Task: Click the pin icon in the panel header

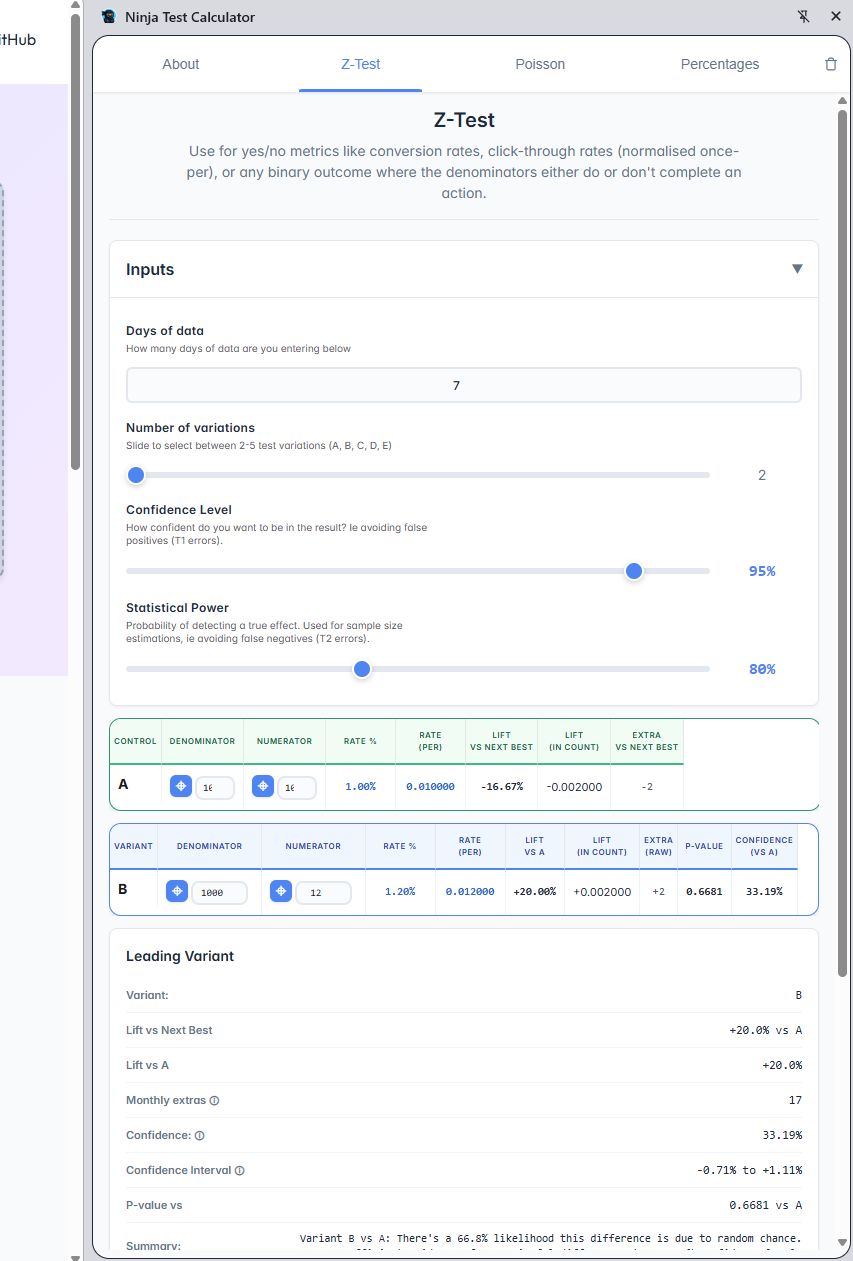Action: pyautogui.click(x=804, y=16)
